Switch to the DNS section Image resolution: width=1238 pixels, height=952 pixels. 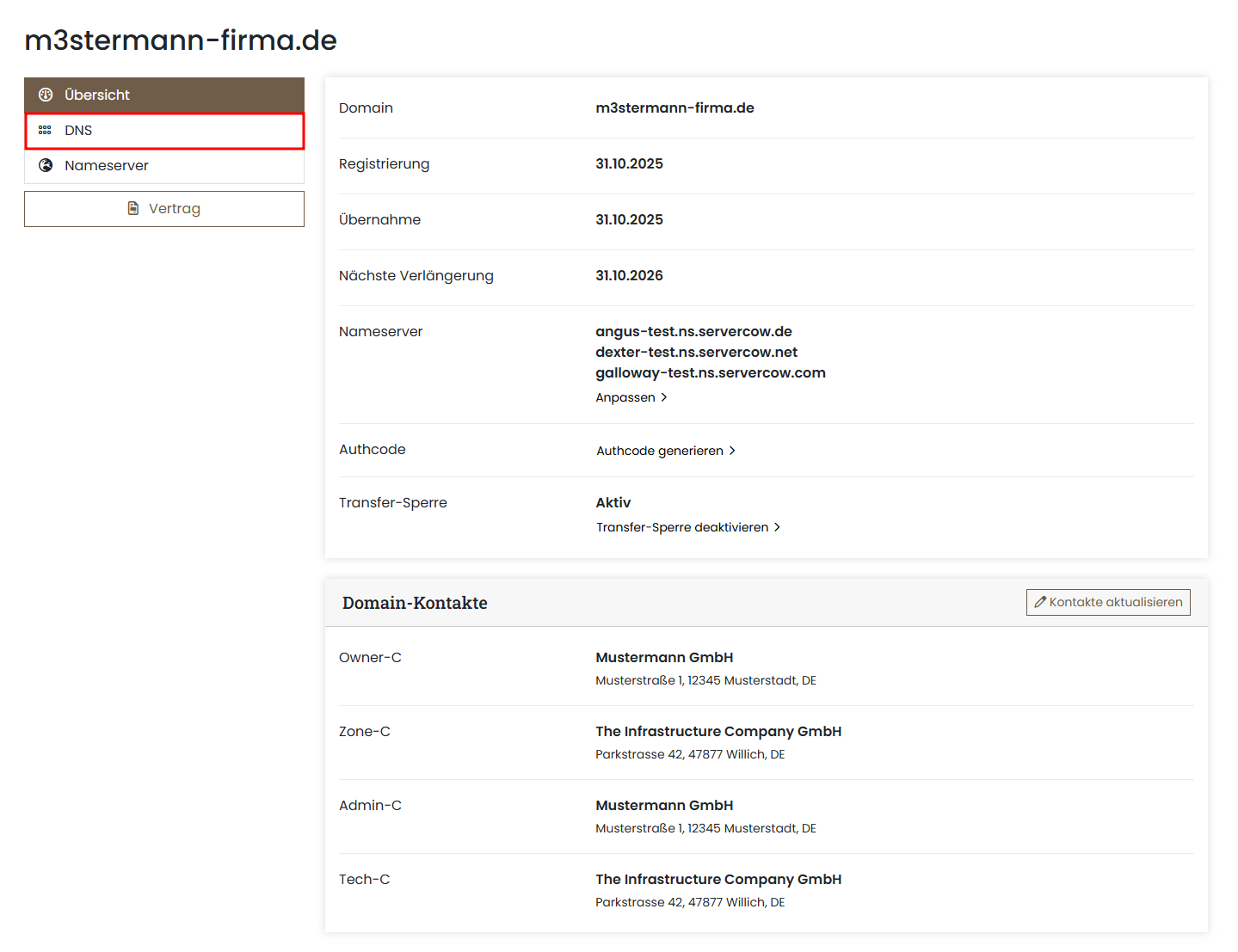pos(79,130)
